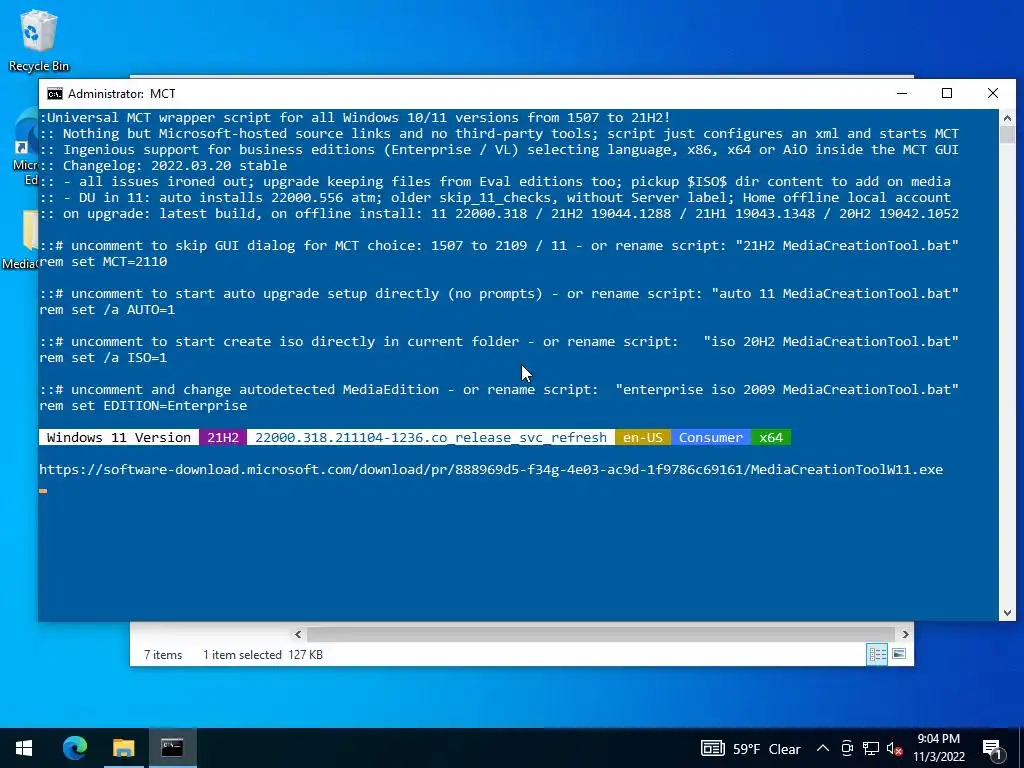Click the muted volume tray icon
This screenshot has height=768, width=1024.
(x=895, y=748)
